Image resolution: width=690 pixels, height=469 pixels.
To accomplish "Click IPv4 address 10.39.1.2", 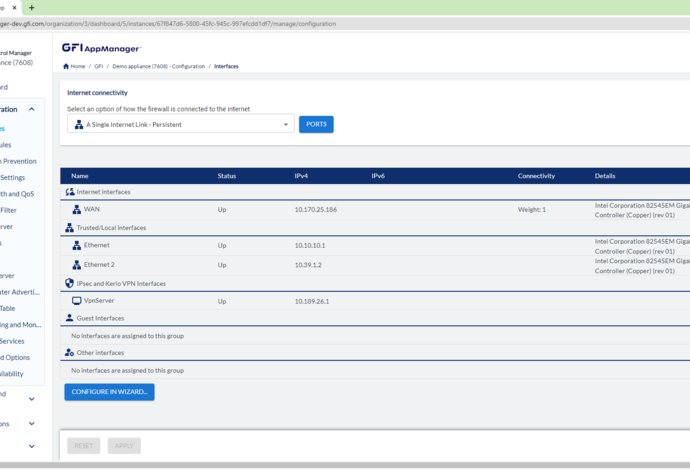I will [x=308, y=265].
